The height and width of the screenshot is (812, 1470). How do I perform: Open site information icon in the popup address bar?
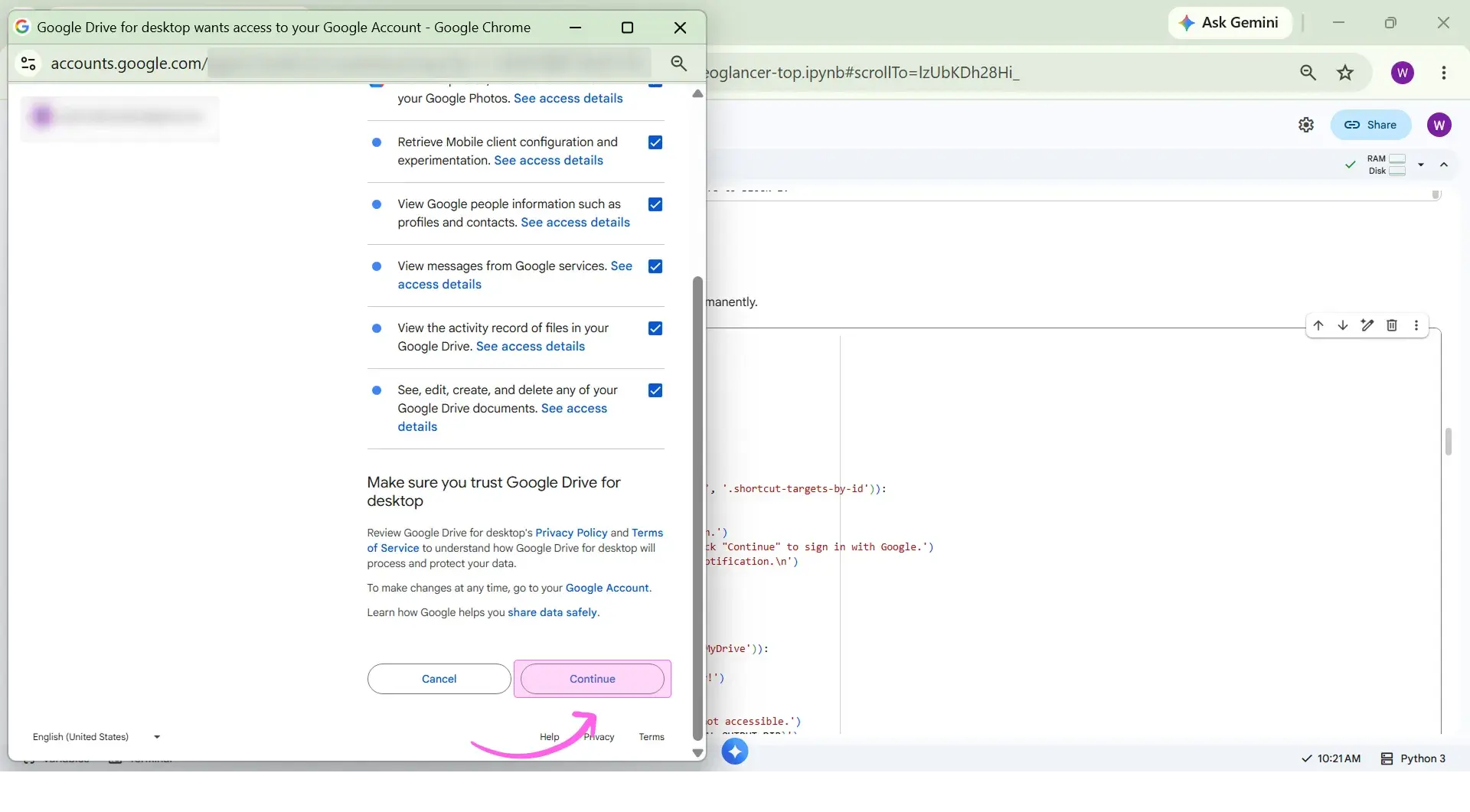point(28,64)
